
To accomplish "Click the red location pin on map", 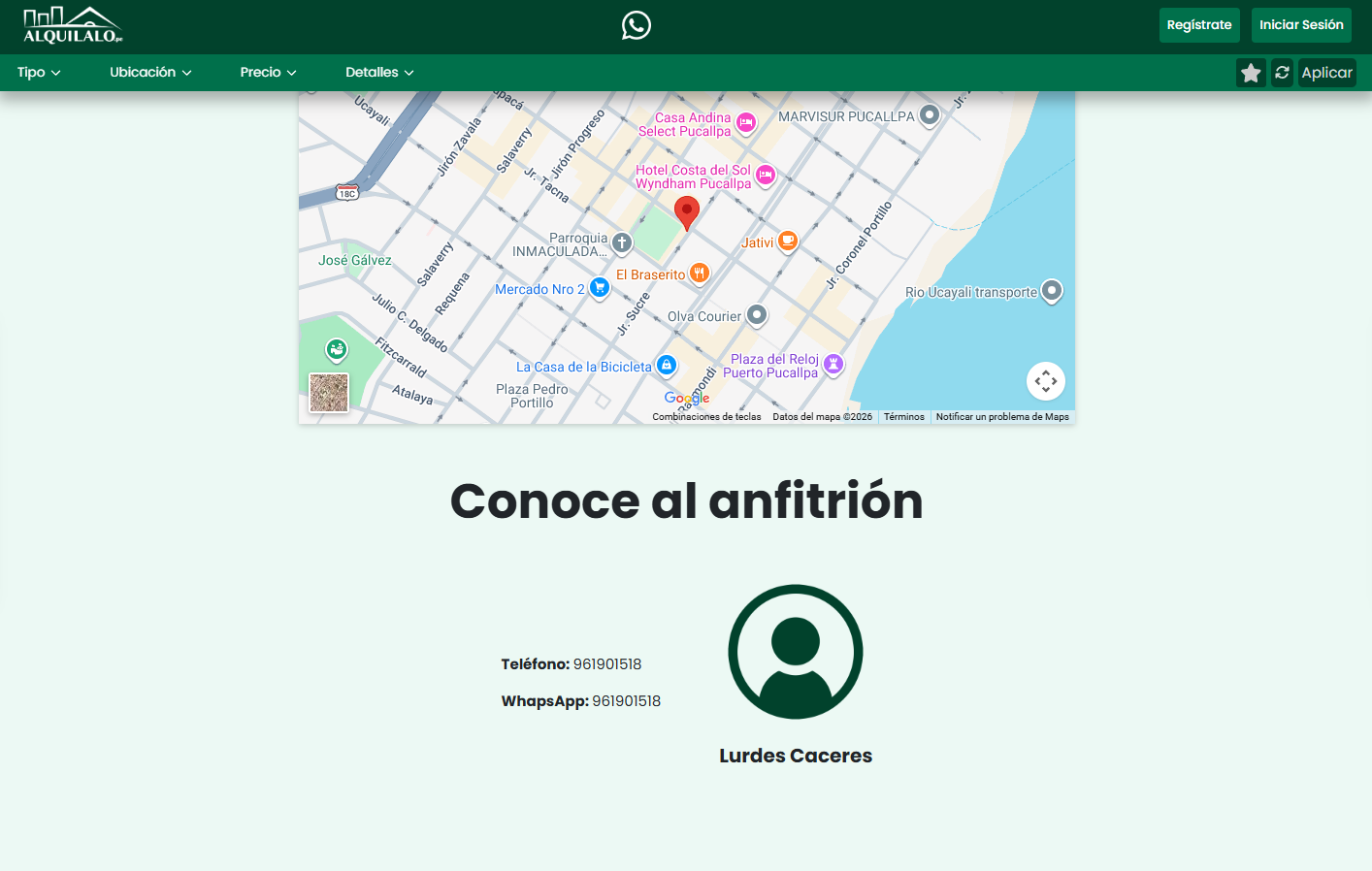I will (687, 211).
